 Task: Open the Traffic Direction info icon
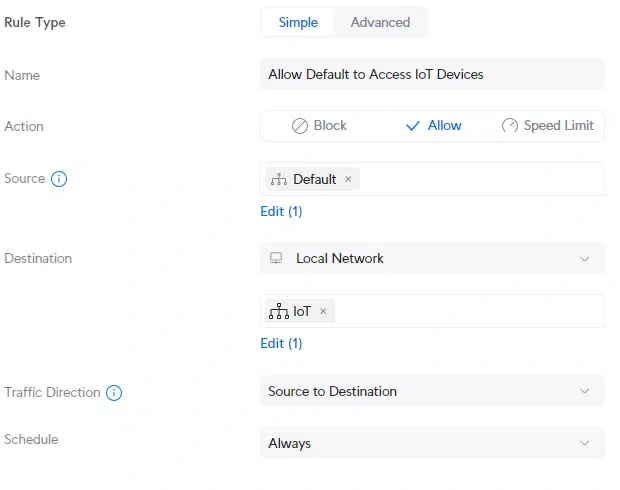(114, 393)
